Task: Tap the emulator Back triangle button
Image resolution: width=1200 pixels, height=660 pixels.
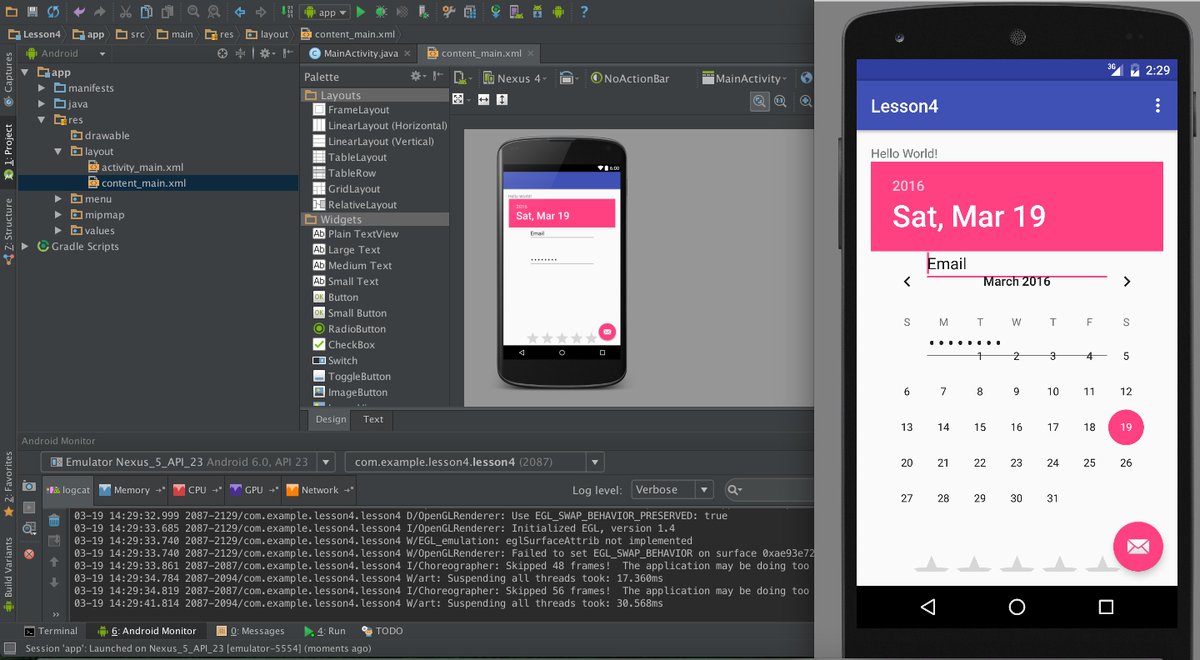Action: click(927, 607)
